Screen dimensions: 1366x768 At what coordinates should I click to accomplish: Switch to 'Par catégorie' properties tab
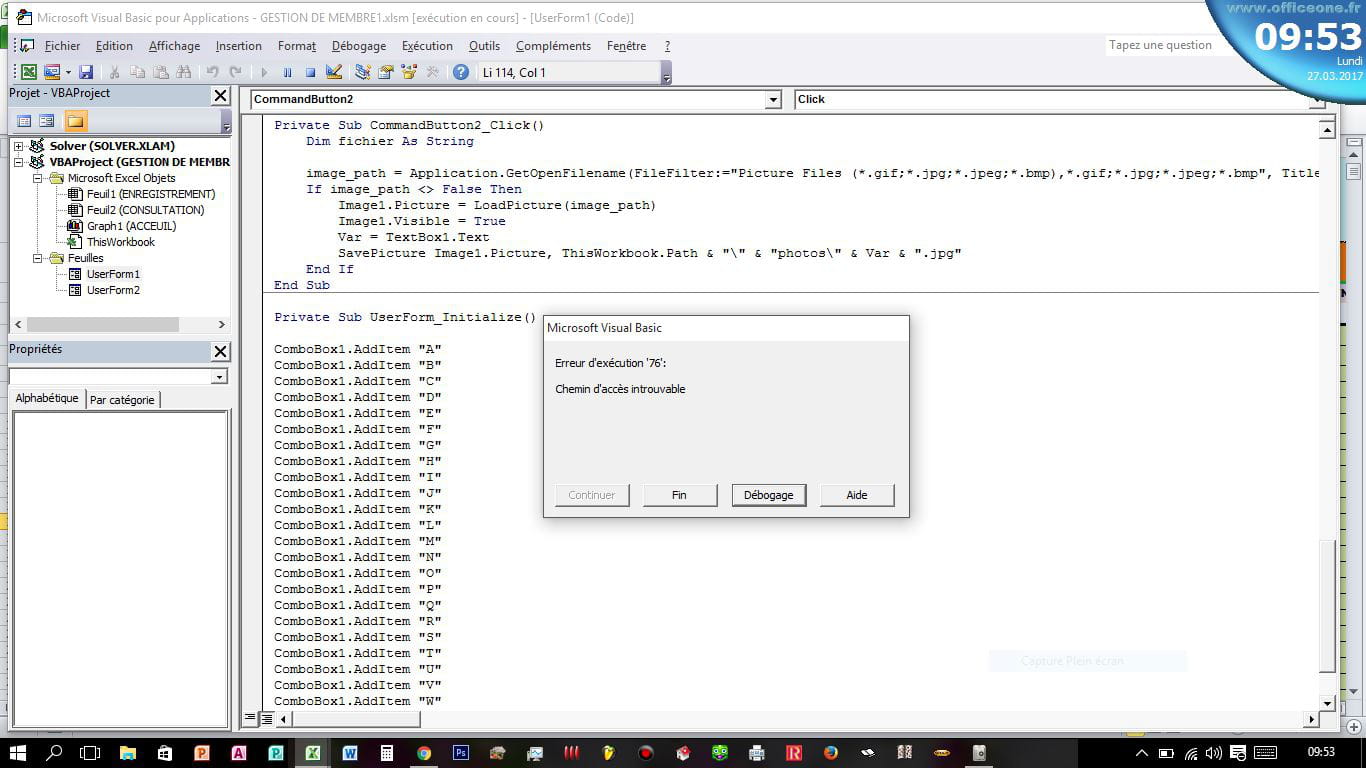pos(122,400)
